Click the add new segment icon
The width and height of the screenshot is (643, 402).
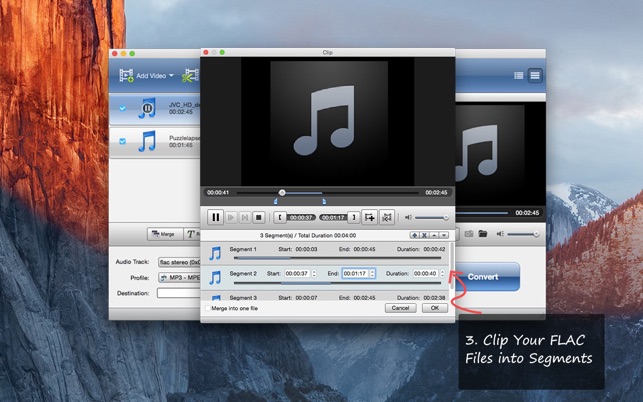[x=370, y=216]
